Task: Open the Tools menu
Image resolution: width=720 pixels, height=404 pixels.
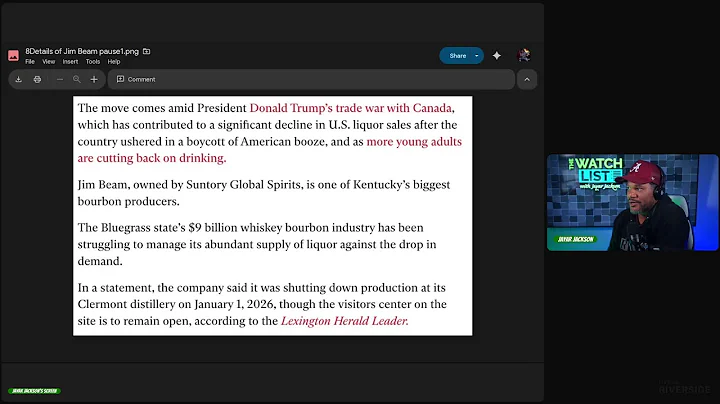Action: pyautogui.click(x=93, y=62)
